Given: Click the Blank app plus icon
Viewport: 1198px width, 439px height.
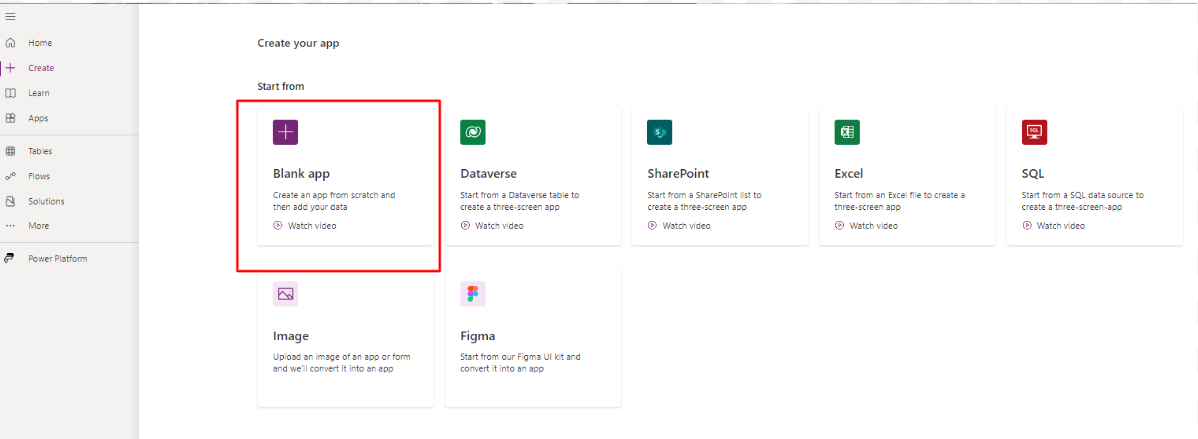Looking at the screenshot, I should (285, 132).
